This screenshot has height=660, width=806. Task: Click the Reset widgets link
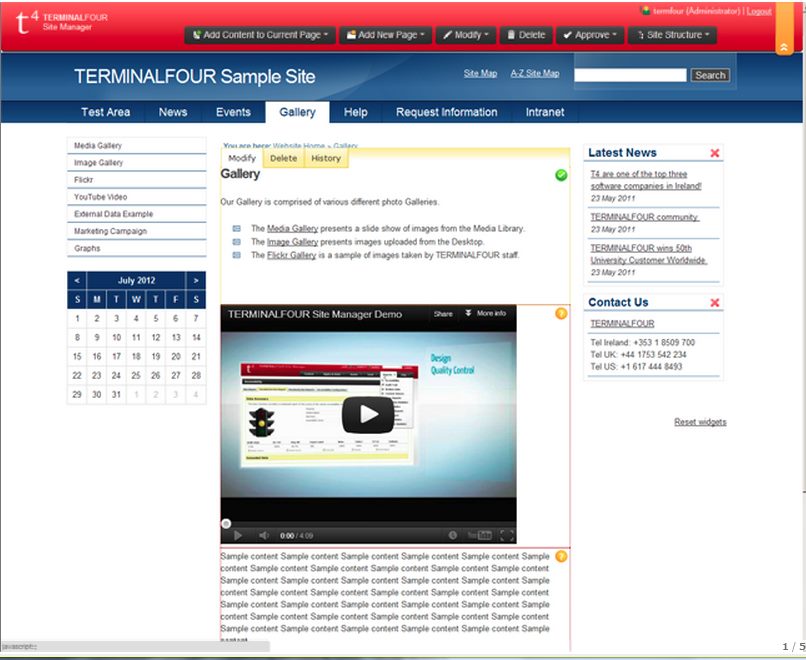coord(700,422)
